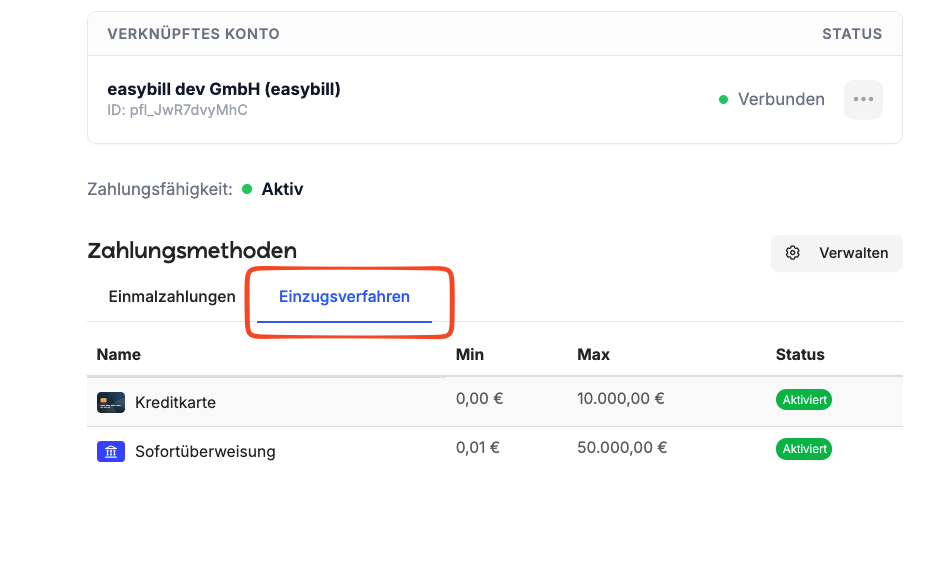
Task: Click the Aktiv Zahlungsfähigkeit status
Action: coord(282,189)
